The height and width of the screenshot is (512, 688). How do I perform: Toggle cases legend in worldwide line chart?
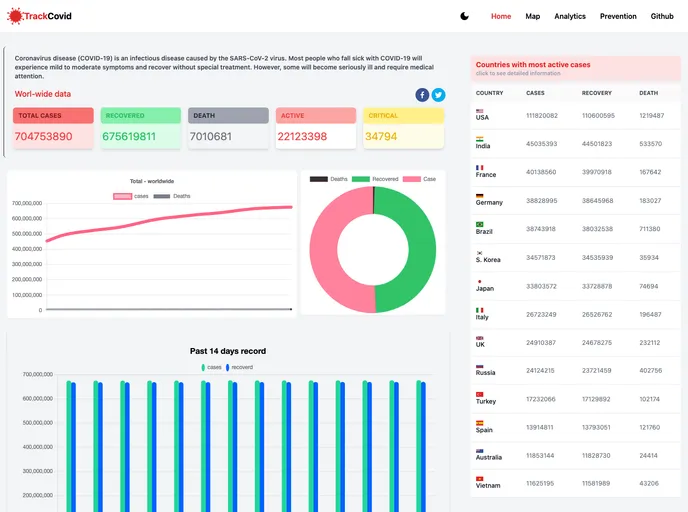(122, 196)
